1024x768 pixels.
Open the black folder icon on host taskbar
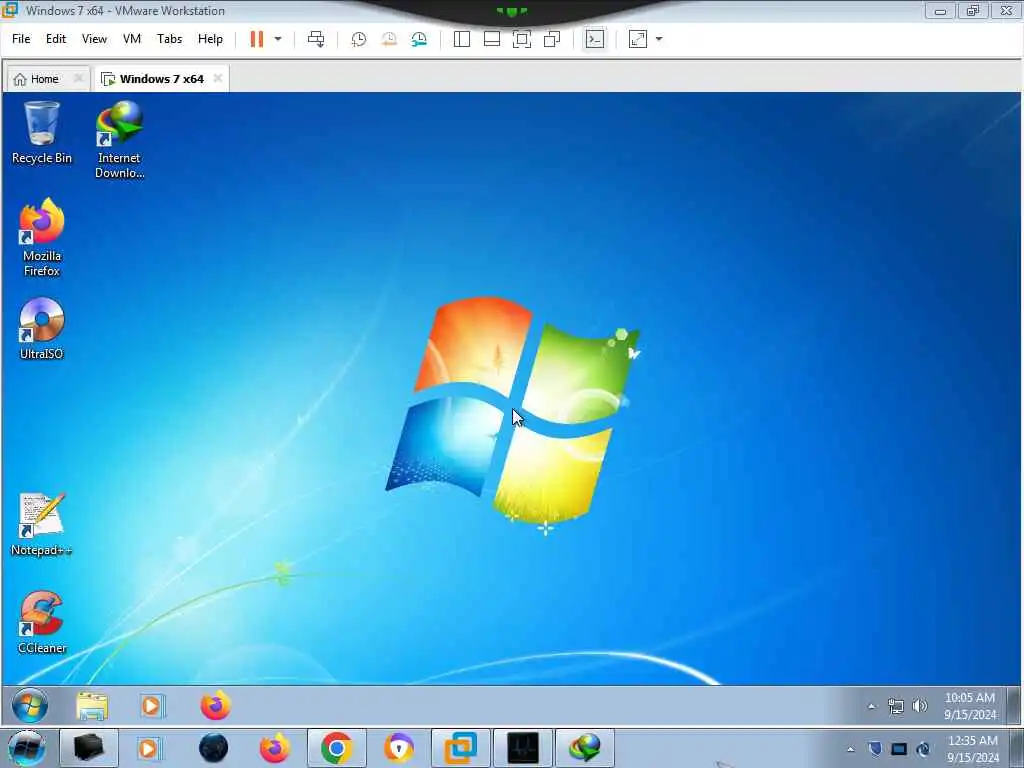coord(89,748)
